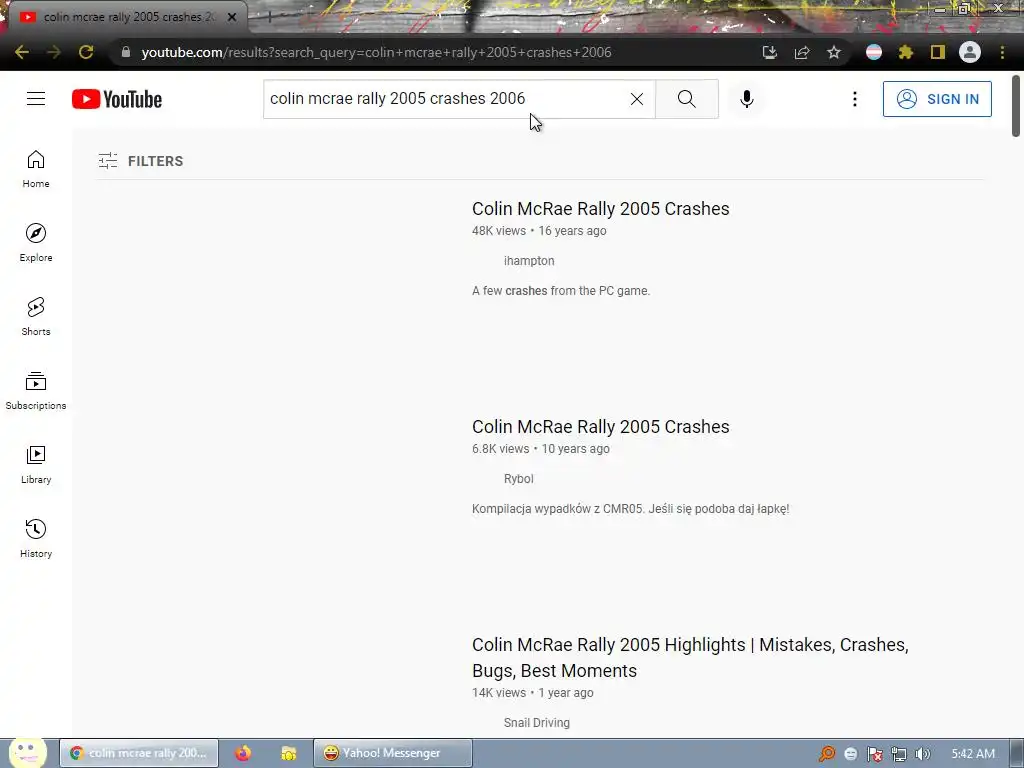The image size is (1024, 768).
Task: Open the Extensions puzzle icon
Action: [905, 52]
